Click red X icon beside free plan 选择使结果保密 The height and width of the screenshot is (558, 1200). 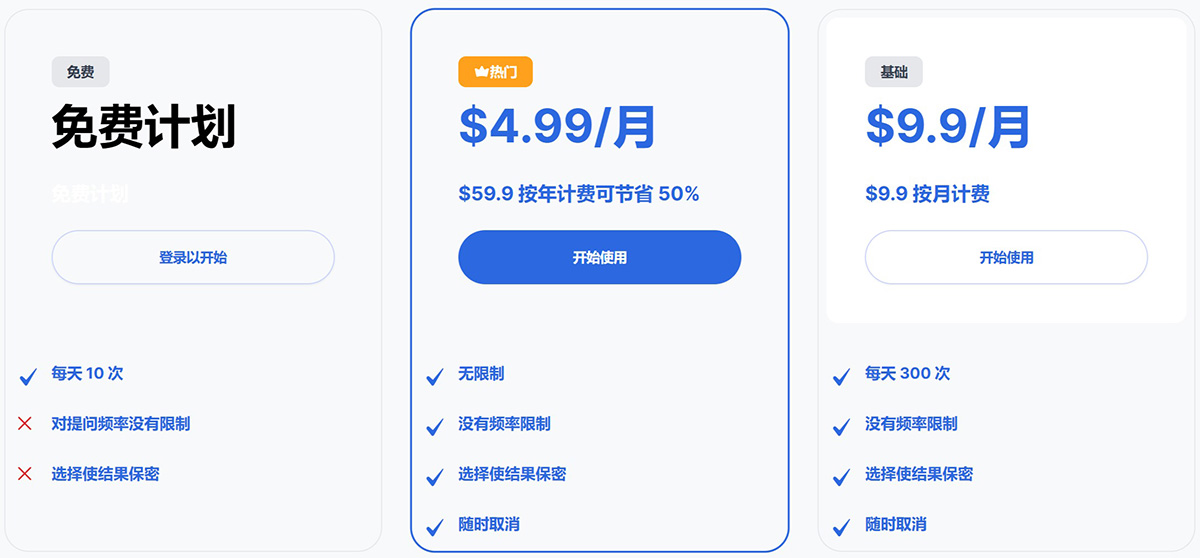coord(26,474)
